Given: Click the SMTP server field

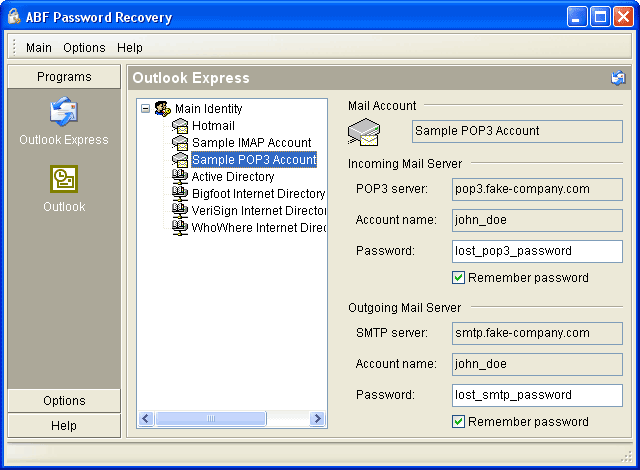Looking at the screenshot, I should 537,333.
